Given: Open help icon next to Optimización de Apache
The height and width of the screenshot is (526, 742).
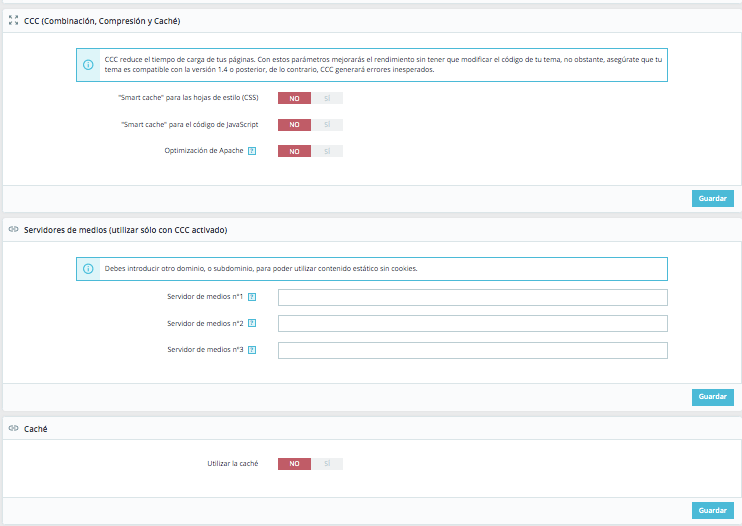Looking at the screenshot, I should click(x=252, y=151).
